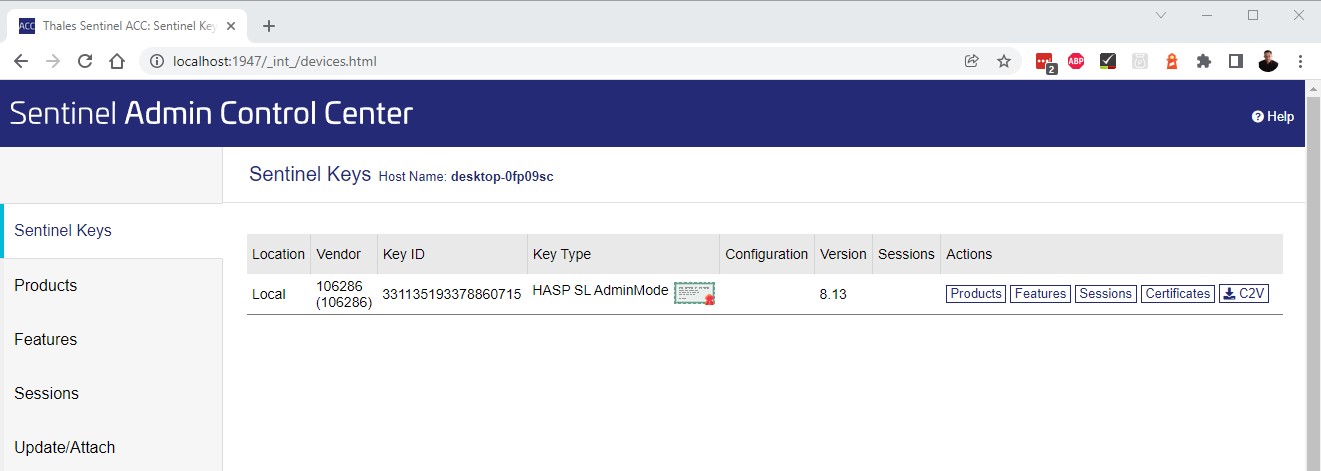Open the red extension with badge 2
Viewport: 1321px width, 471px height.
(x=1045, y=62)
